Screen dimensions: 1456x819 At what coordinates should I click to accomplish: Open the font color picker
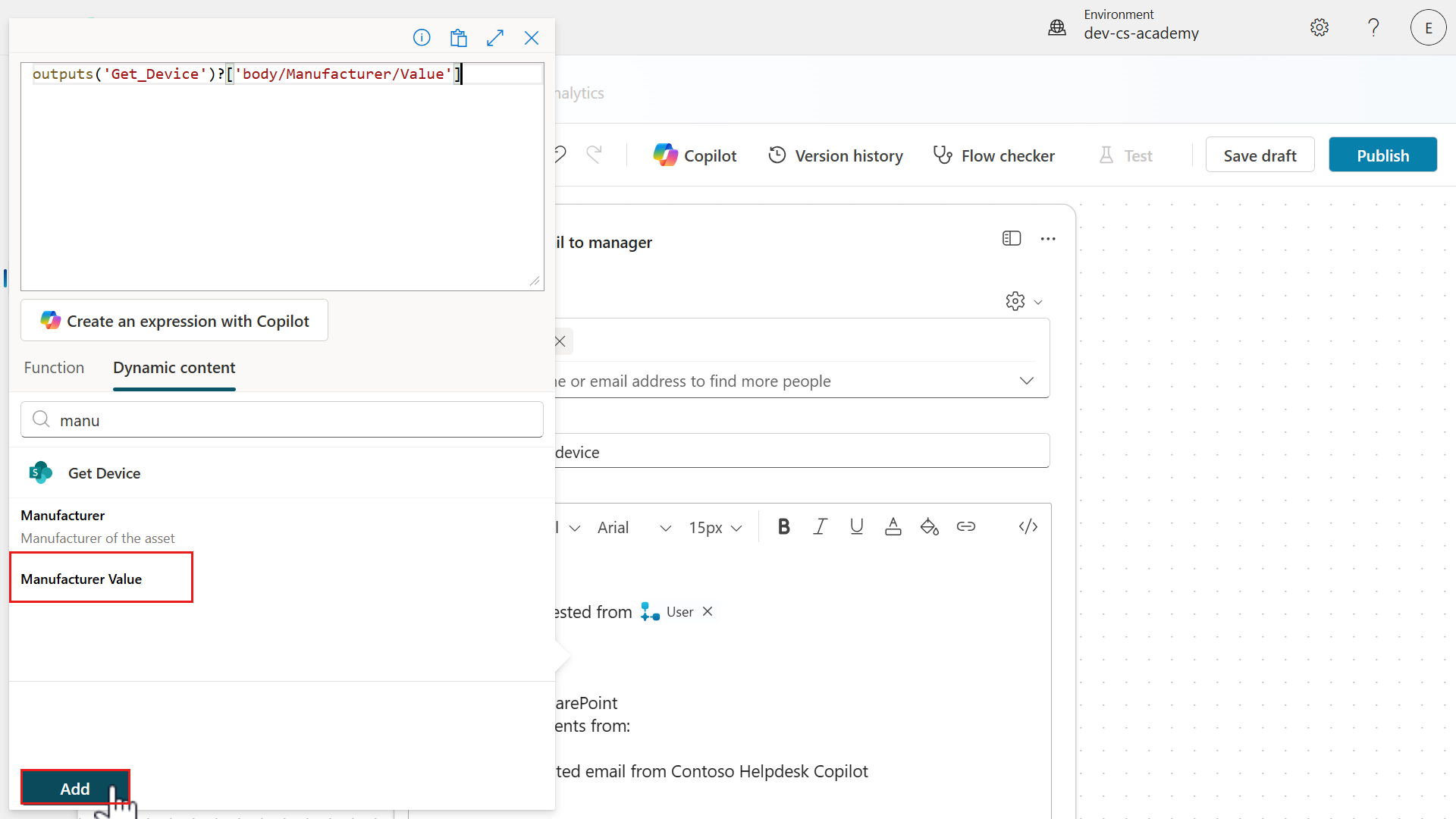tap(893, 526)
